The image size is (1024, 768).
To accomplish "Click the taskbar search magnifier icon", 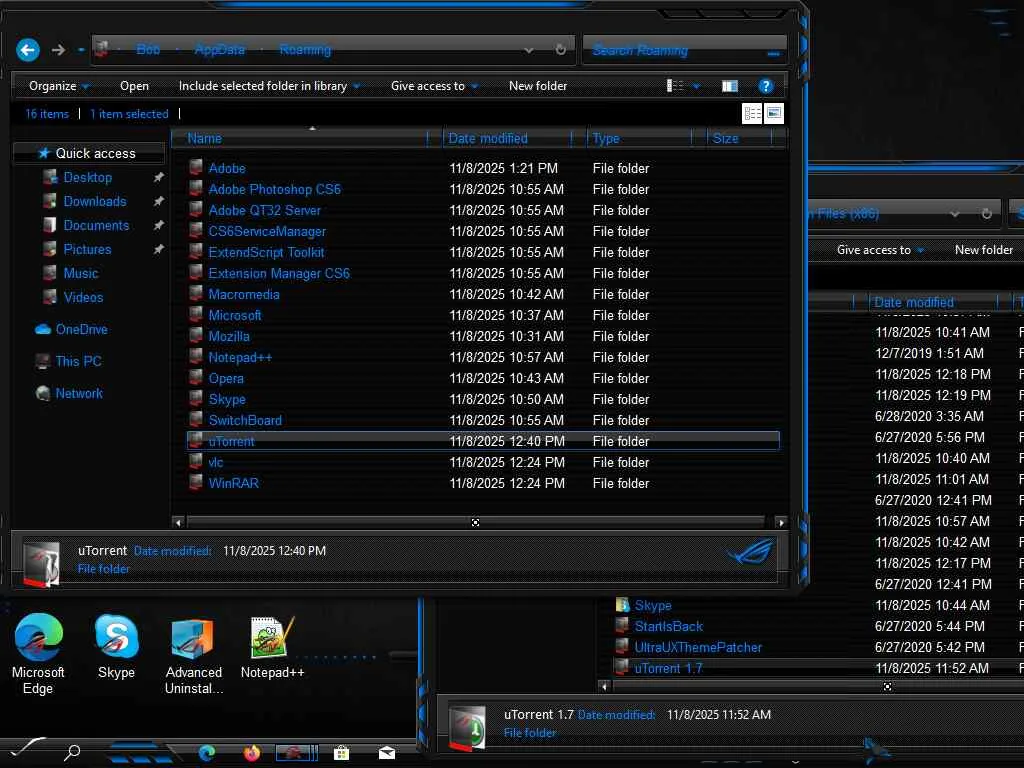I will (x=72, y=752).
